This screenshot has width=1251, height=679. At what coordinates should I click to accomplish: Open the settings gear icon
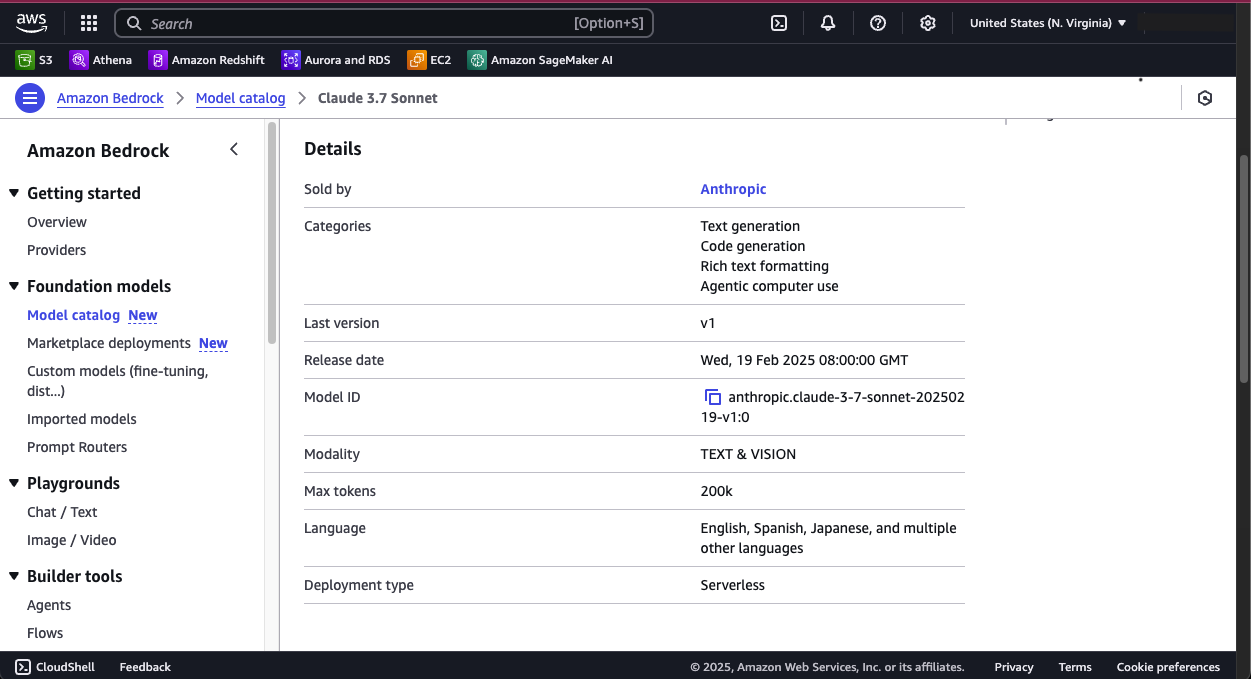(928, 23)
